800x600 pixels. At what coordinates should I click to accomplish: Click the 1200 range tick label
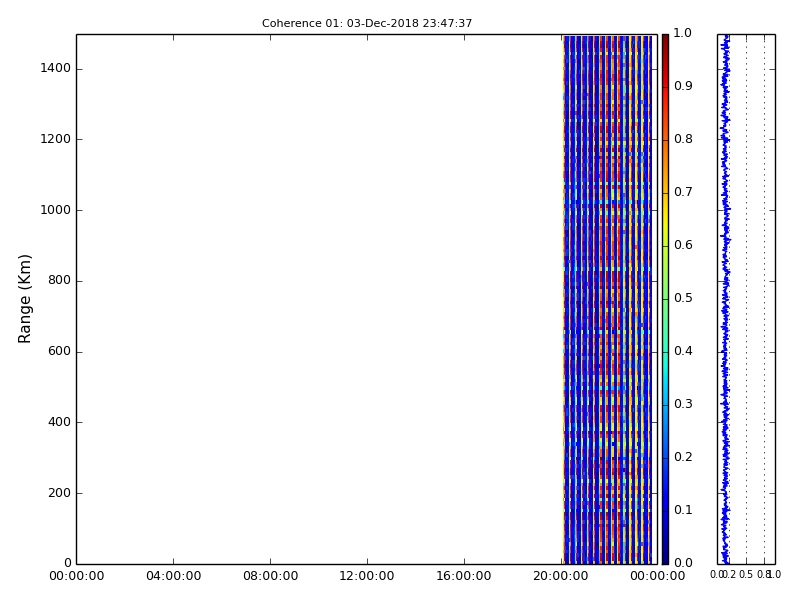[x=56, y=139]
